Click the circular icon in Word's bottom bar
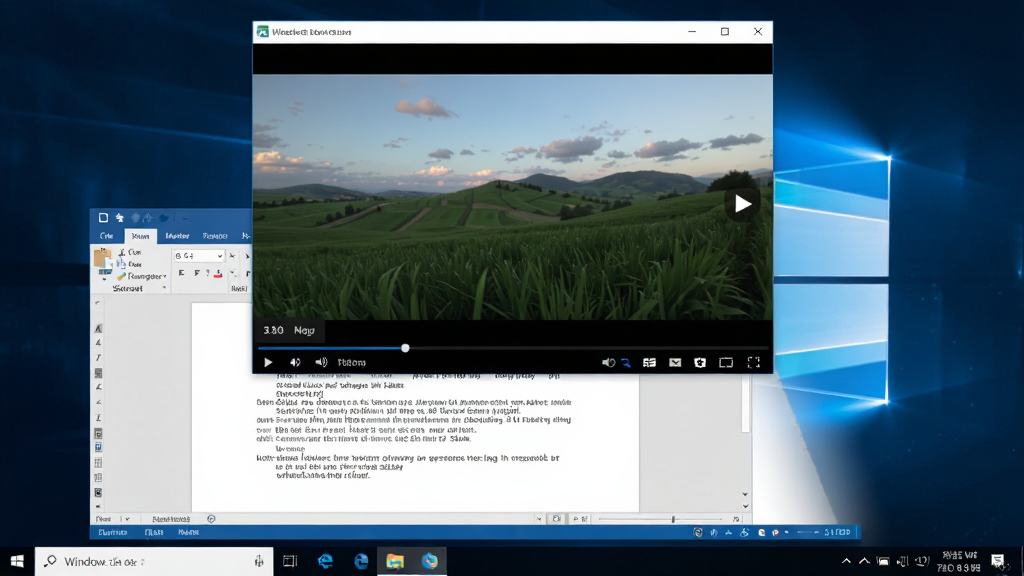1024x576 pixels. tap(211, 519)
